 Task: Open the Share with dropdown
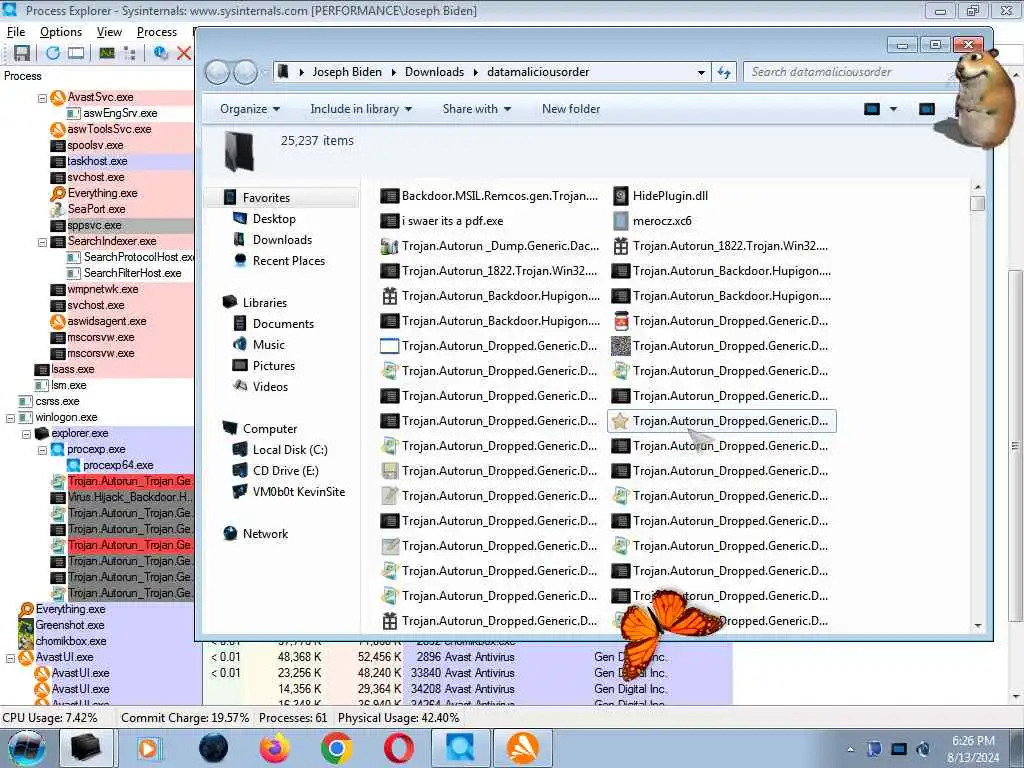pyautogui.click(x=477, y=109)
